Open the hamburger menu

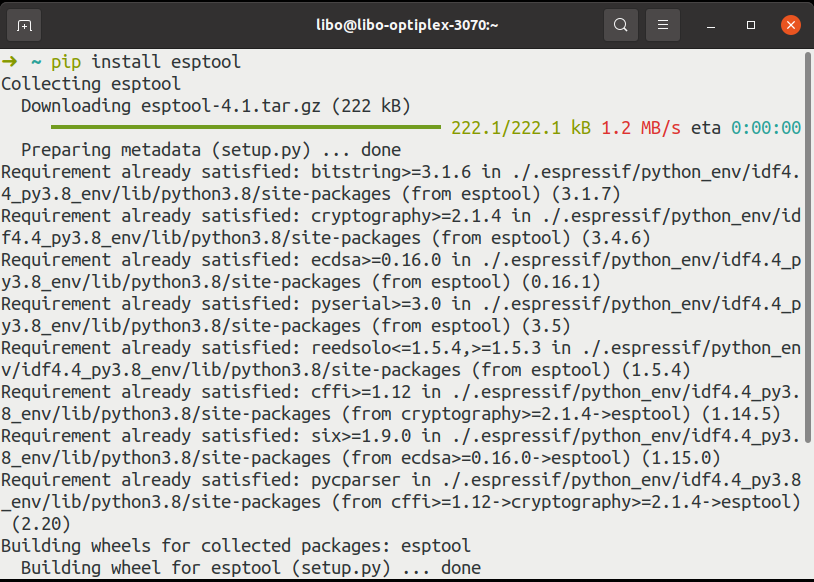point(662,25)
